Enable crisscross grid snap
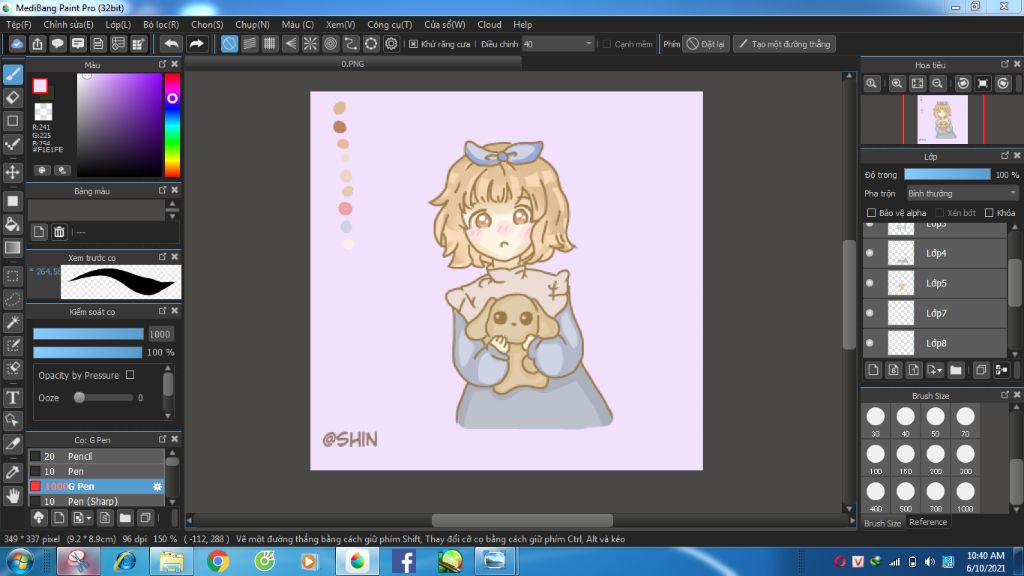This screenshot has width=1024, height=576. click(x=270, y=44)
